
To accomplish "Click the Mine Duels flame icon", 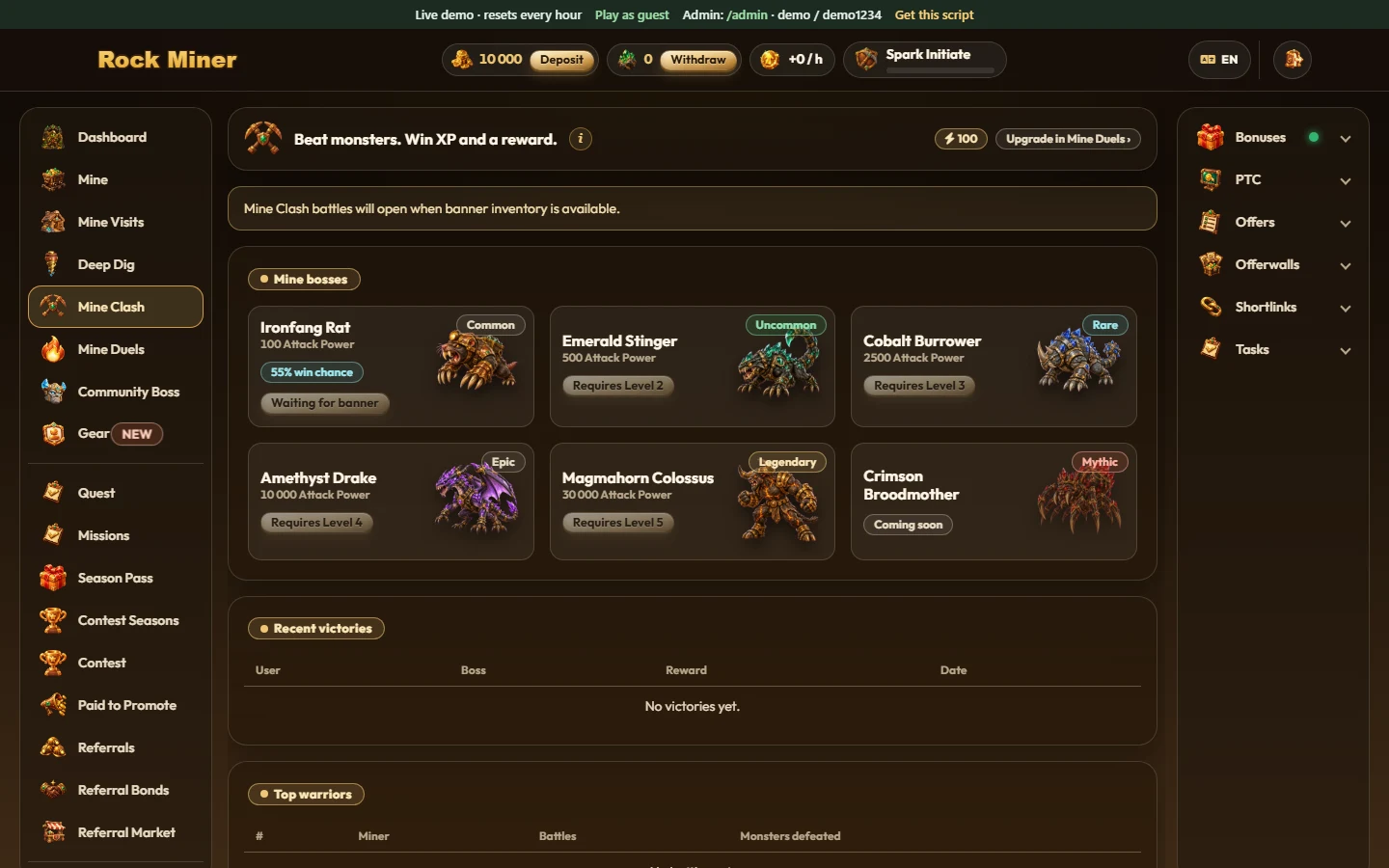I will 53,349.
